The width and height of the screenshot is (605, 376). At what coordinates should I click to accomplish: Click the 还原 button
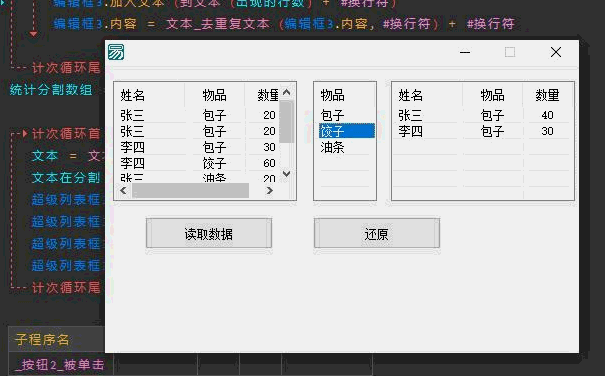click(x=377, y=233)
